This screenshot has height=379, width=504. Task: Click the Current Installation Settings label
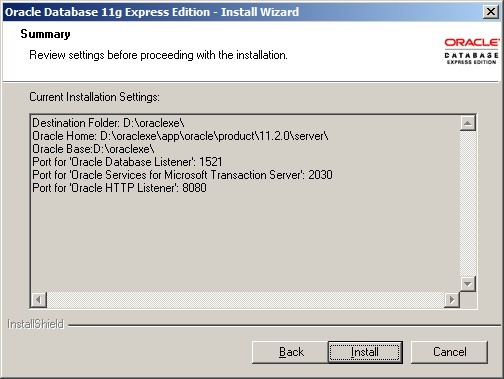pyautogui.click(x=95, y=97)
